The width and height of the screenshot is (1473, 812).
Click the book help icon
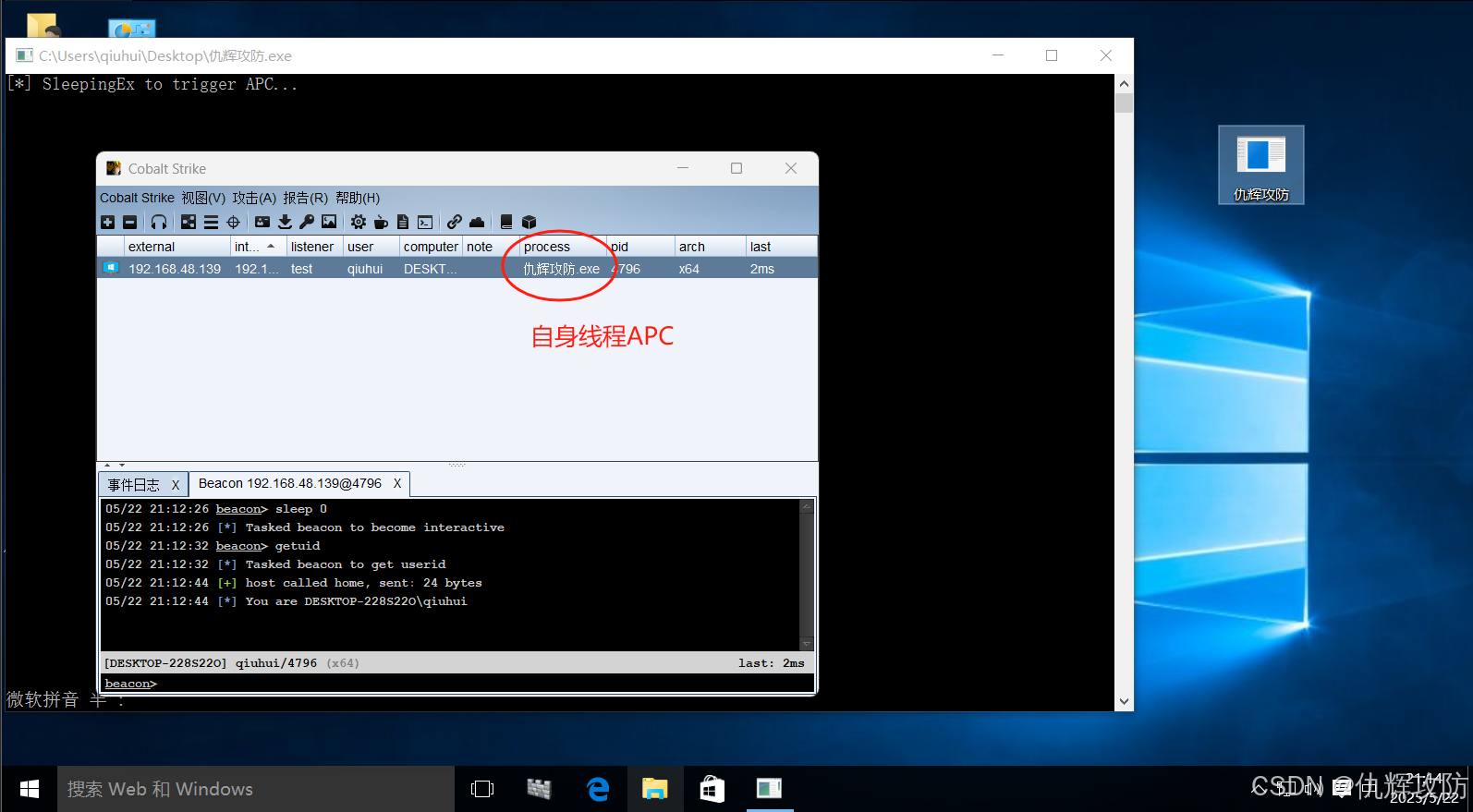506,222
